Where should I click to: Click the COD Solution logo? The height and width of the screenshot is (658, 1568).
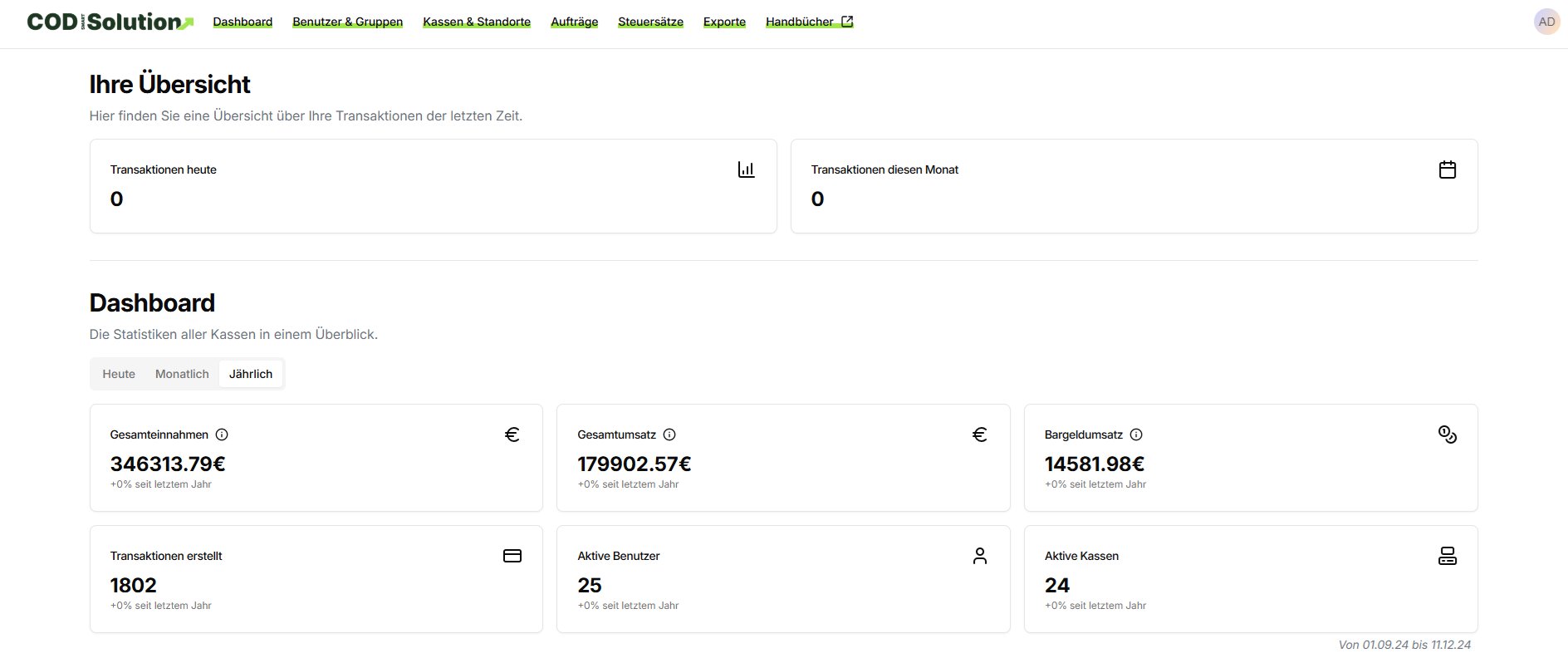click(x=110, y=22)
